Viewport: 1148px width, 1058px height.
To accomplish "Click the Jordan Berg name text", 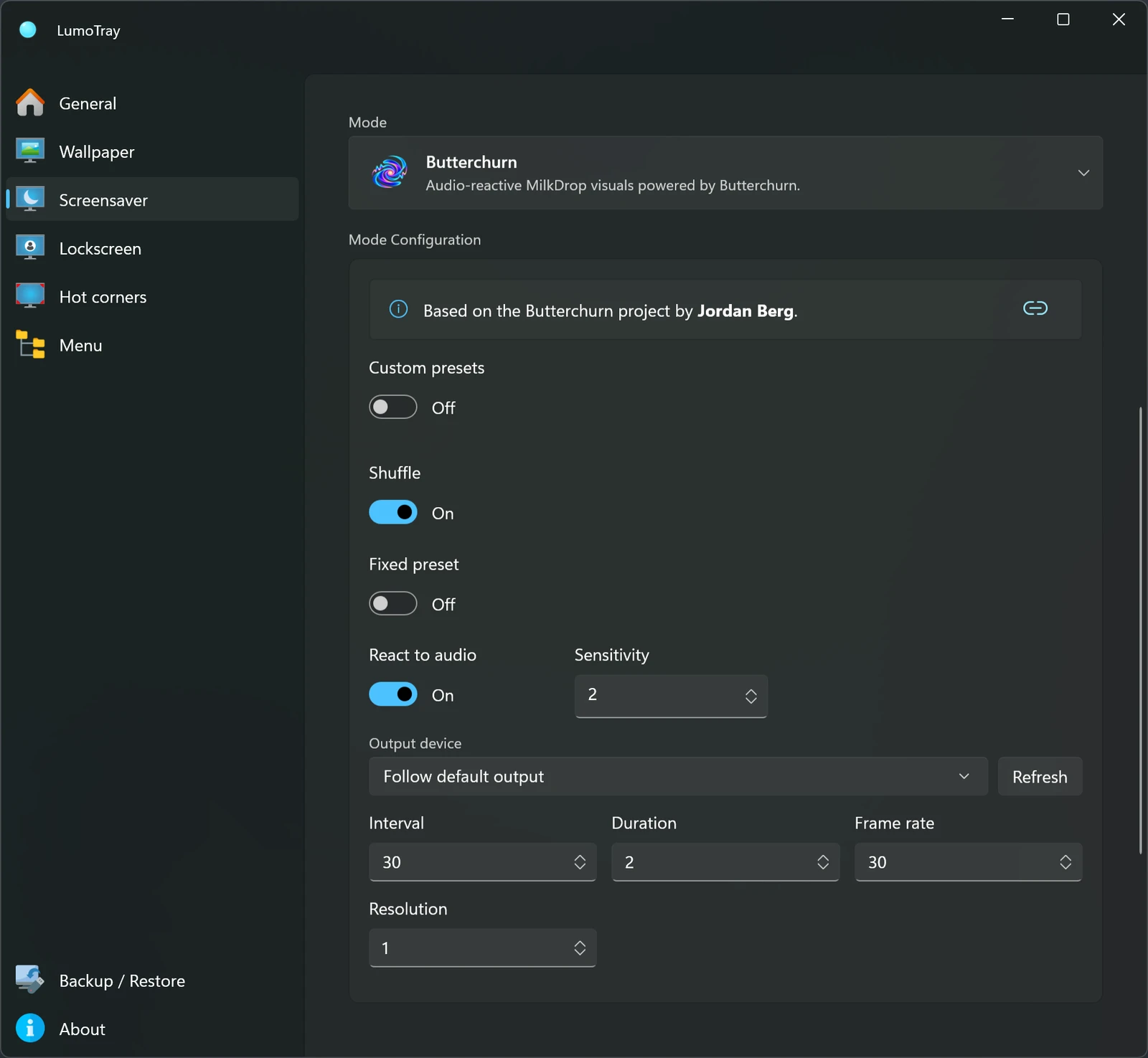I will (x=745, y=311).
